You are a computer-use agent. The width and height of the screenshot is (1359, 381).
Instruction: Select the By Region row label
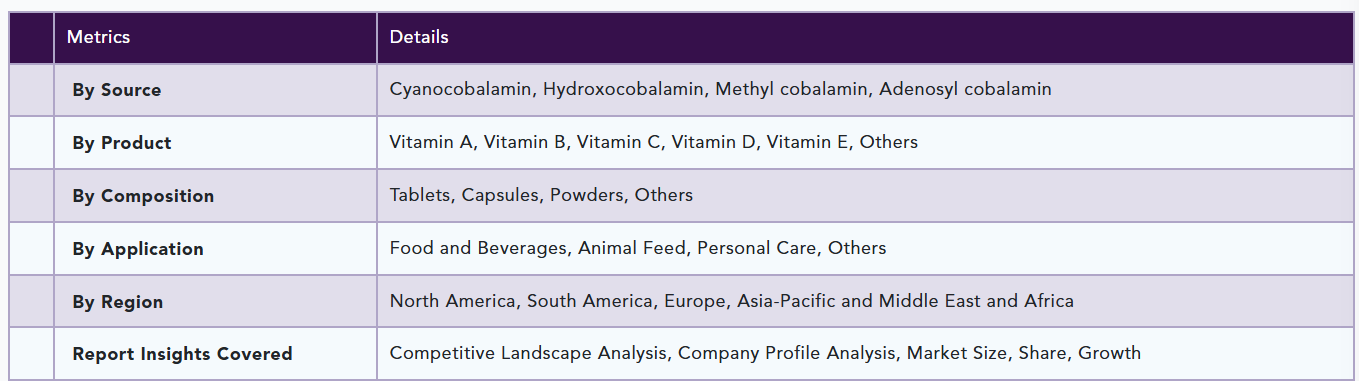117,302
